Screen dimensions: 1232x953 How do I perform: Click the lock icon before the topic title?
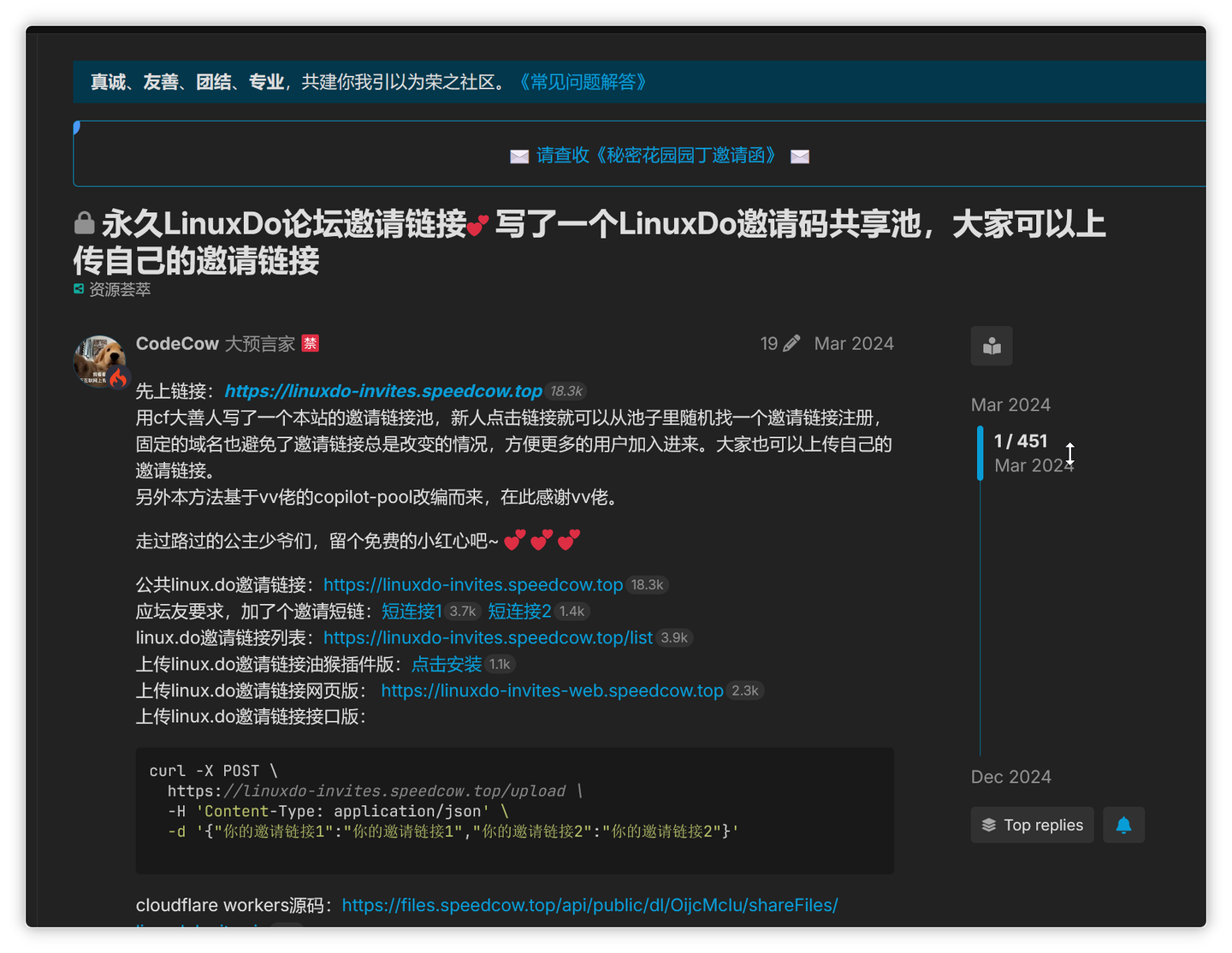83,222
